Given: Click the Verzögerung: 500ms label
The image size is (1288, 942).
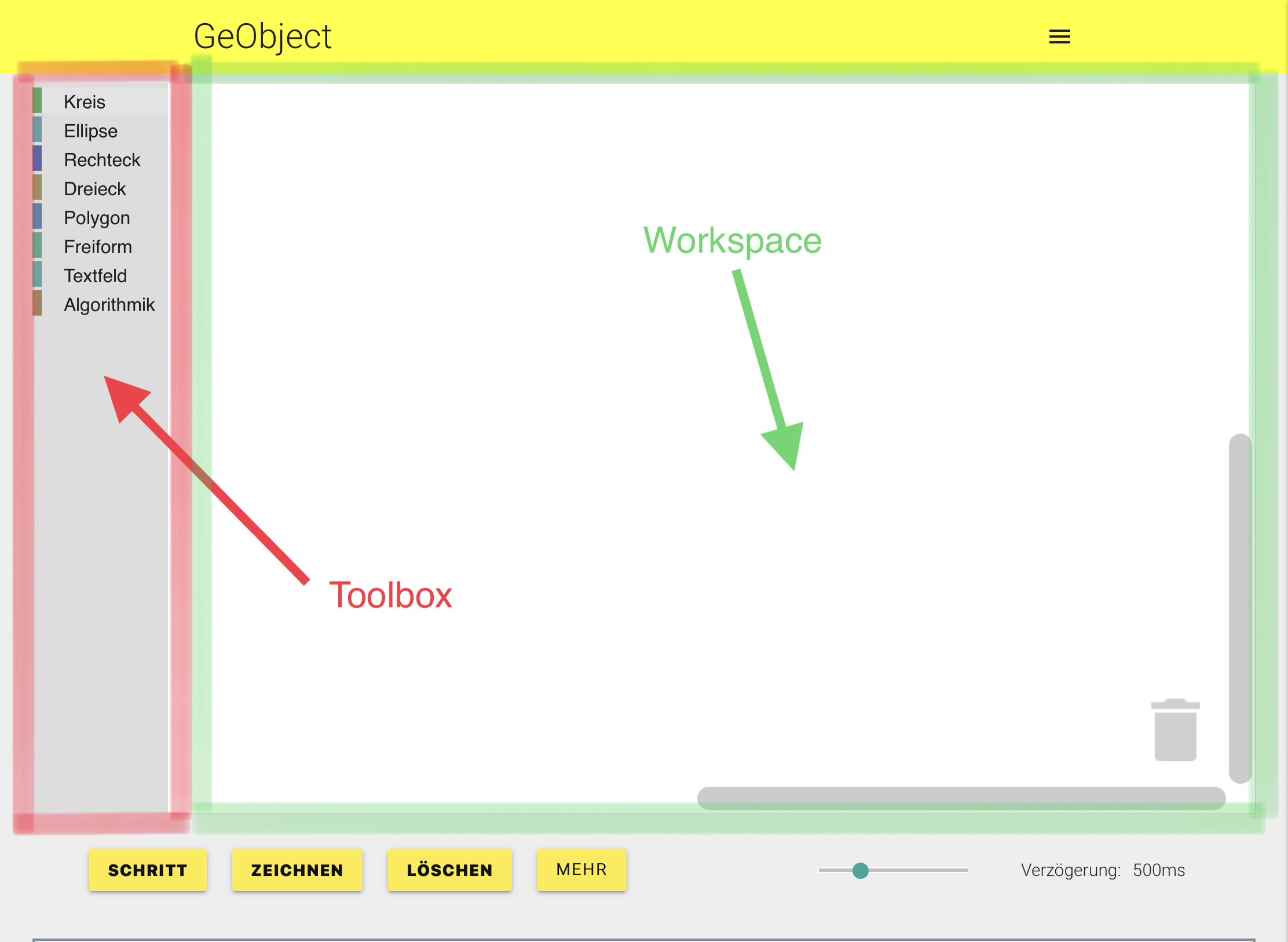Looking at the screenshot, I should click(1103, 870).
